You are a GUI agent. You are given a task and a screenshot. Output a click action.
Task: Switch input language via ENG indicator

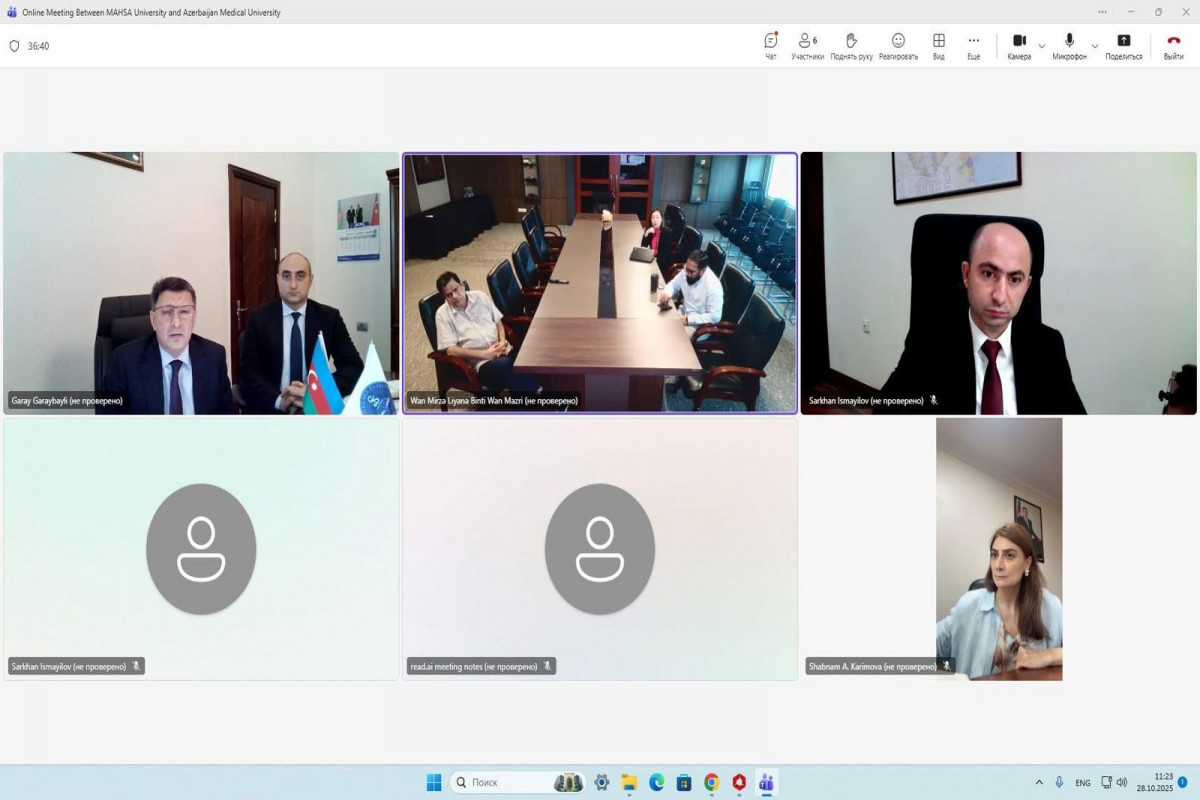[x=1083, y=782]
